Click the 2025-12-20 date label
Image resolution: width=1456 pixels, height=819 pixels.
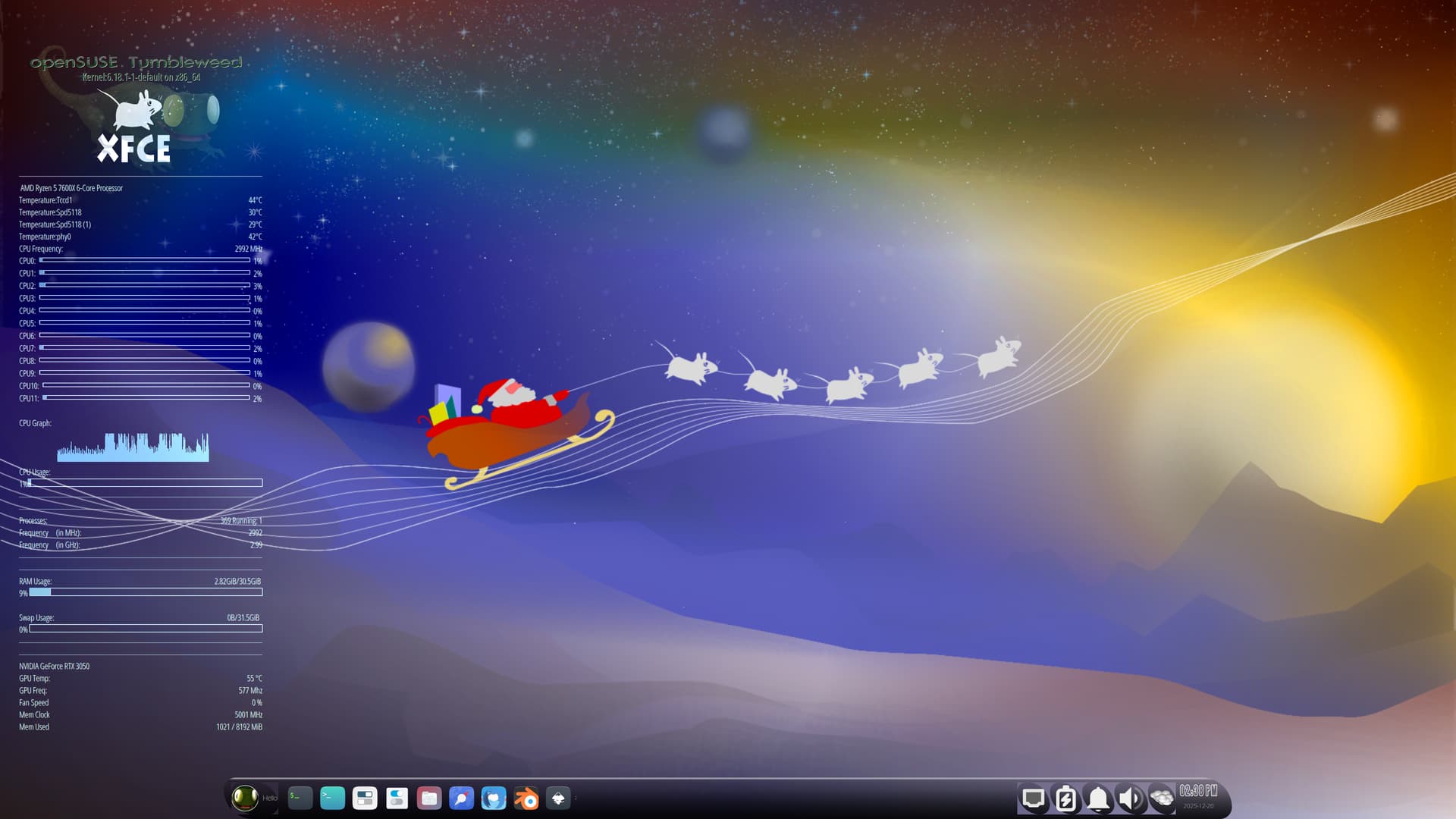[1198, 806]
